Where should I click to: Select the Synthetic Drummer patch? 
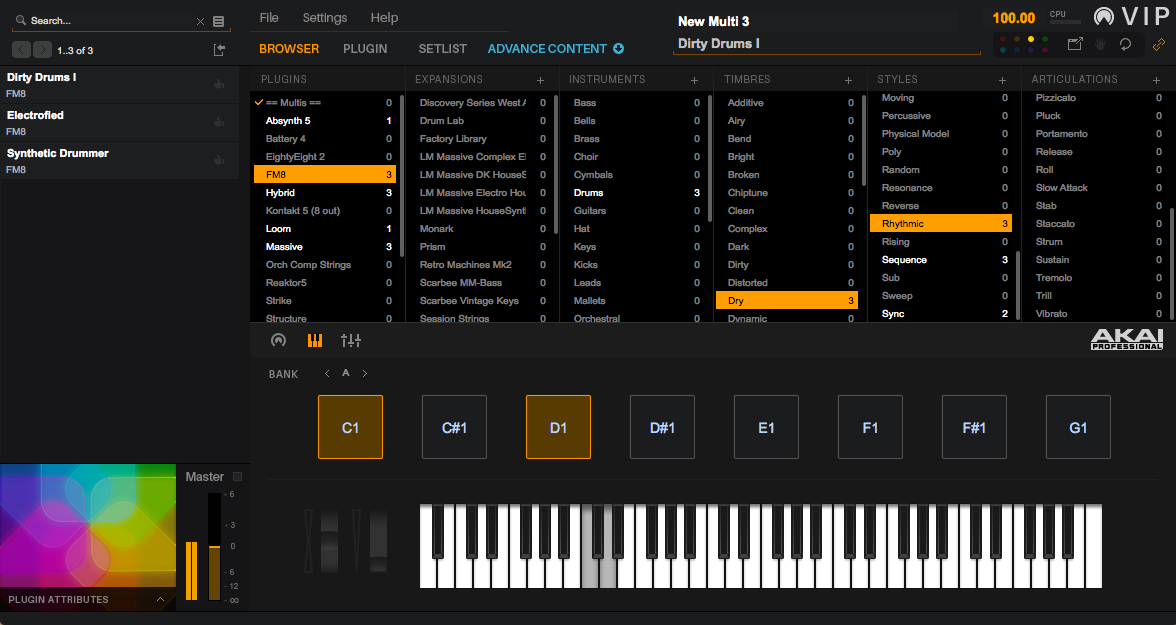[x=120, y=161]
